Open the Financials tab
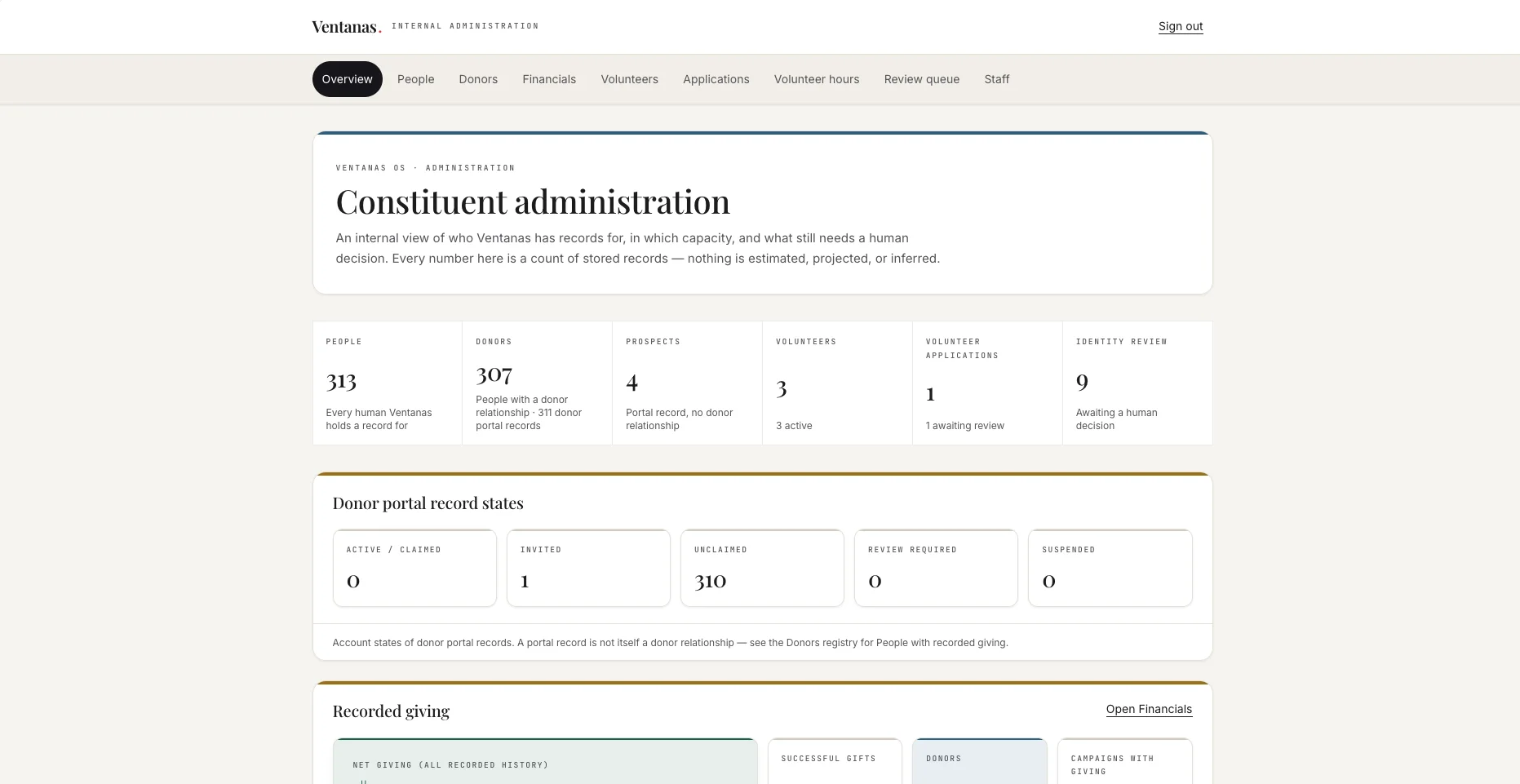1520x784 pixels. [x=549, y=79]
